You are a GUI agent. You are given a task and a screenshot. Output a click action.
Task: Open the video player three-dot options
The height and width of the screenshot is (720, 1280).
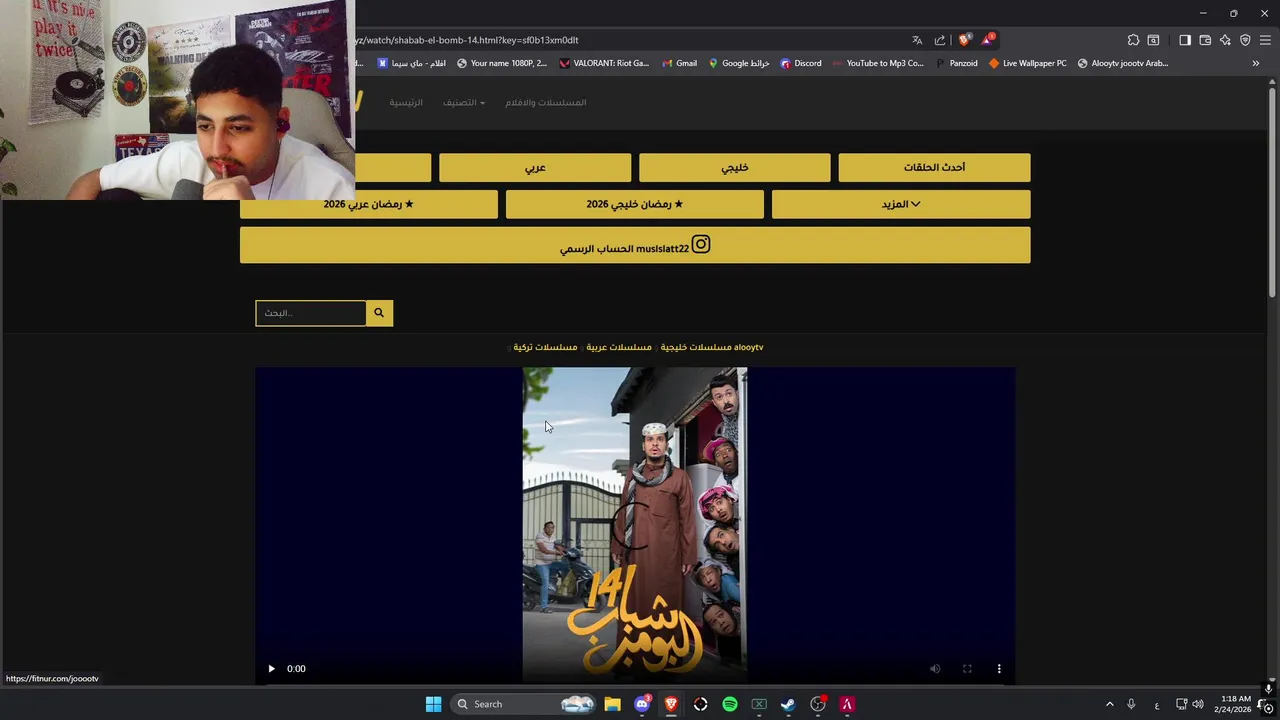coord(999,669)
